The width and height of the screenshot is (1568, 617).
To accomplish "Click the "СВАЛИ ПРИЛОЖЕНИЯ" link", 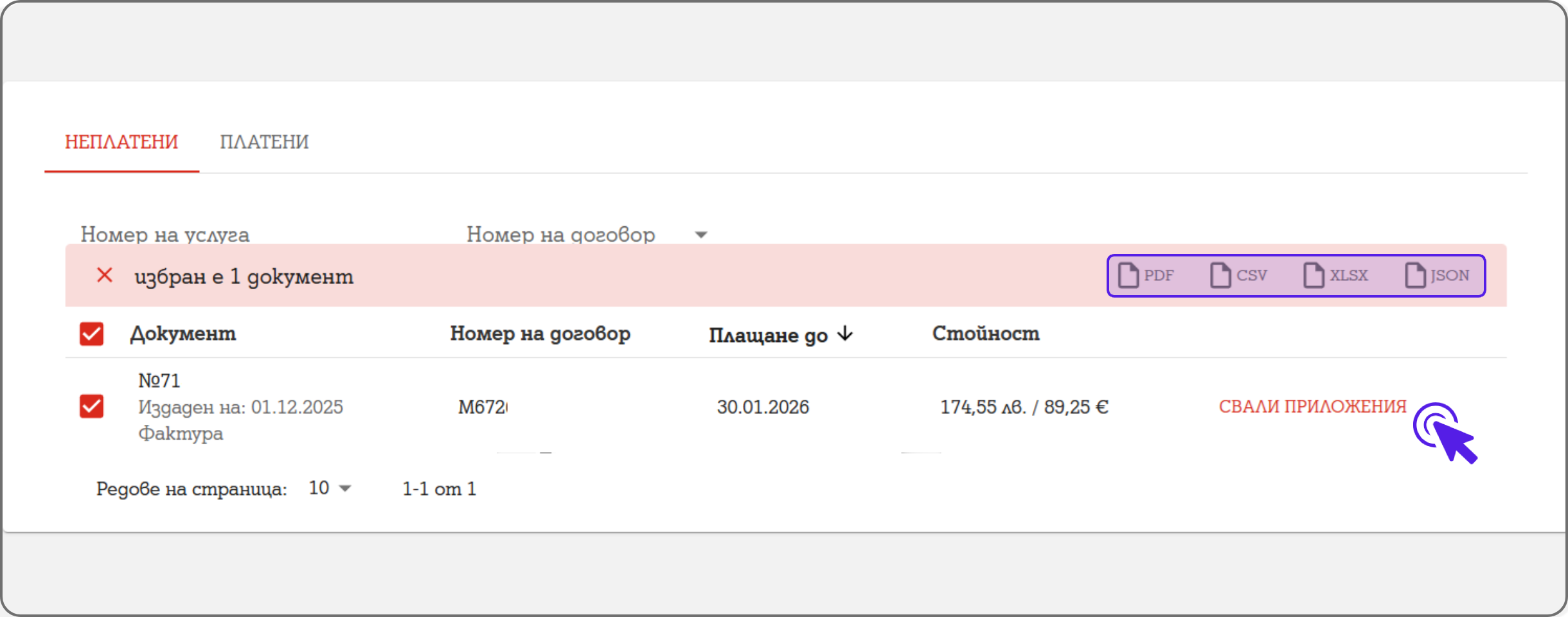I will pyautogui.click(x=1312, y=407).
